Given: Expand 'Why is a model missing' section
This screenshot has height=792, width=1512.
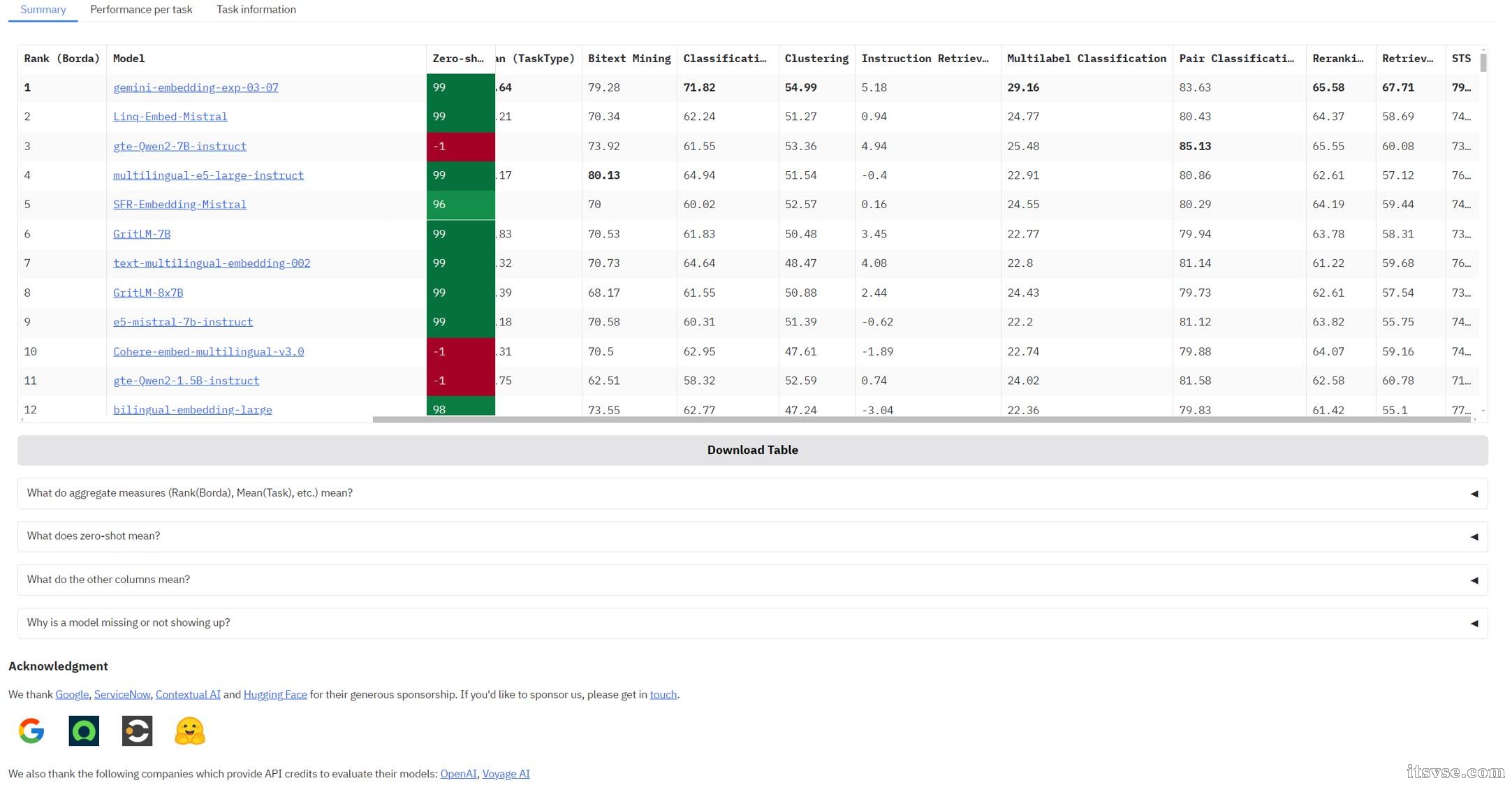Looking at the screenshot, I should pos(753,623).
